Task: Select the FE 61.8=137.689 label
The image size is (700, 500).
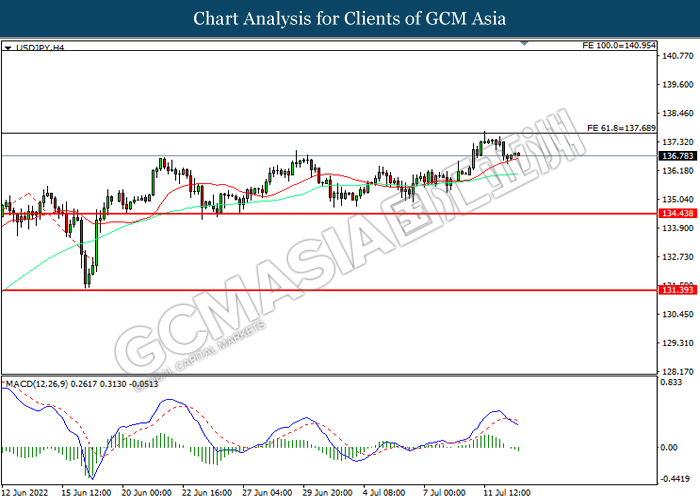Action: 621,128
